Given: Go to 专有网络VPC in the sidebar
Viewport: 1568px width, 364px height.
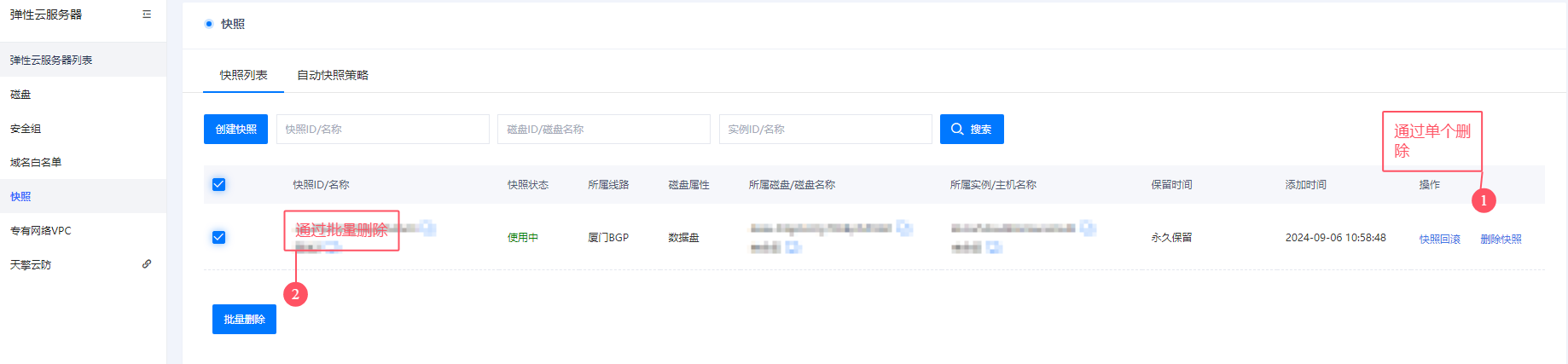Looking at the screenshot, I should point(41,231).
